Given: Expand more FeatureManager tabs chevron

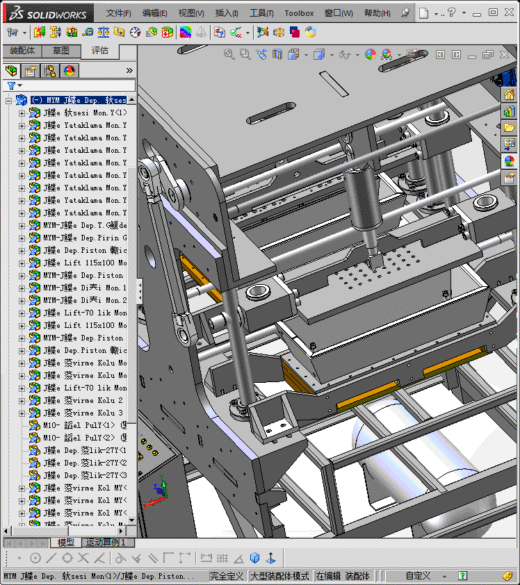Looking at the screenshot, I should click(x=129, y=71).
